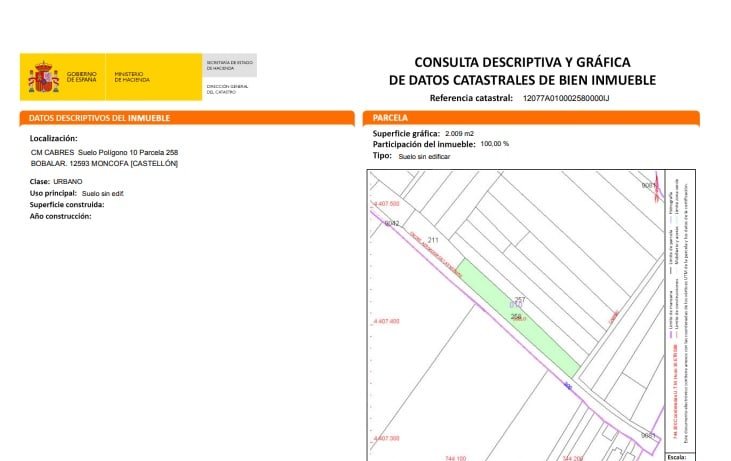
Task: Select the heading Consulta Descriptiva y Gráfica
Action: pyautogui.click(x=522, y=62)
